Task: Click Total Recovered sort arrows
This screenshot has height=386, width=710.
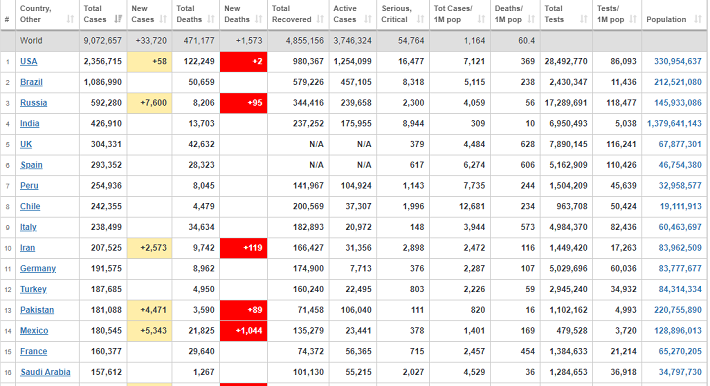Action: point(321,19)
